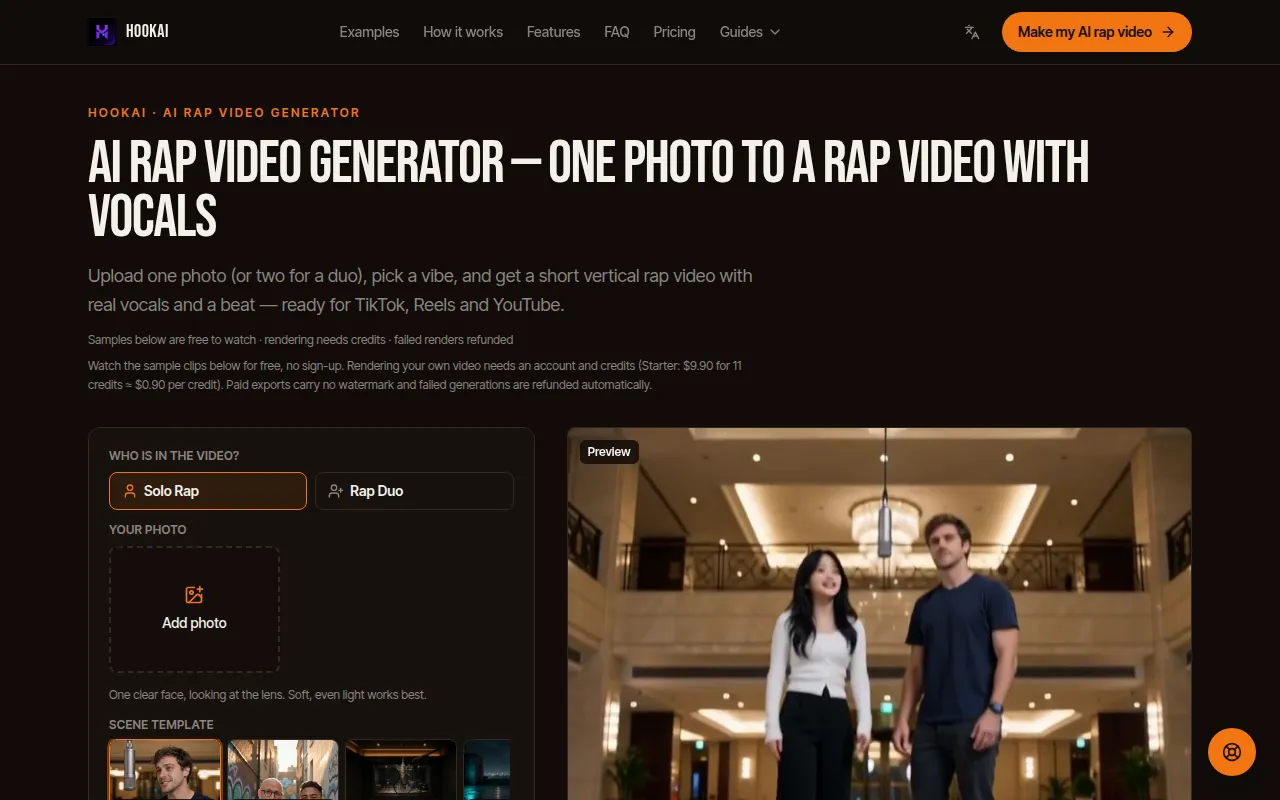Click the Make my AI rap video button
Screen dimensions: 1280x800
(x=1096, y=32)
